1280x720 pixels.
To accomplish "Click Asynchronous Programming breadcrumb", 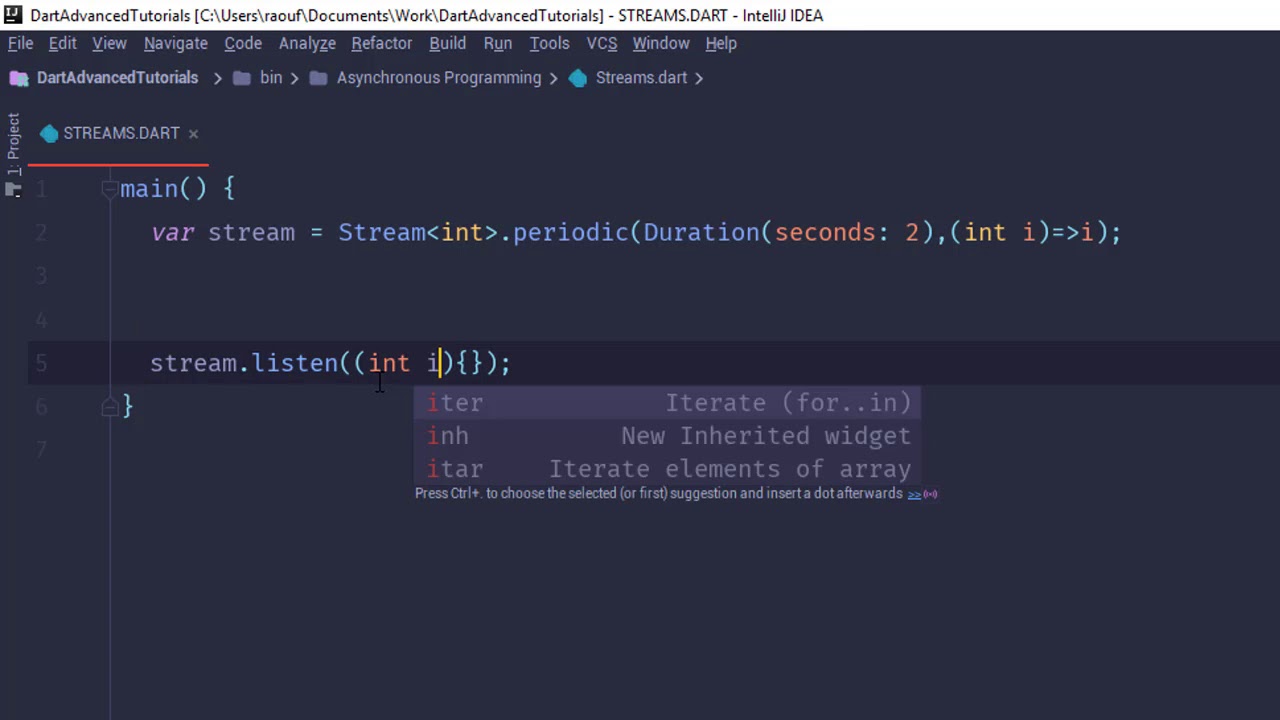I will coord(438,78).
